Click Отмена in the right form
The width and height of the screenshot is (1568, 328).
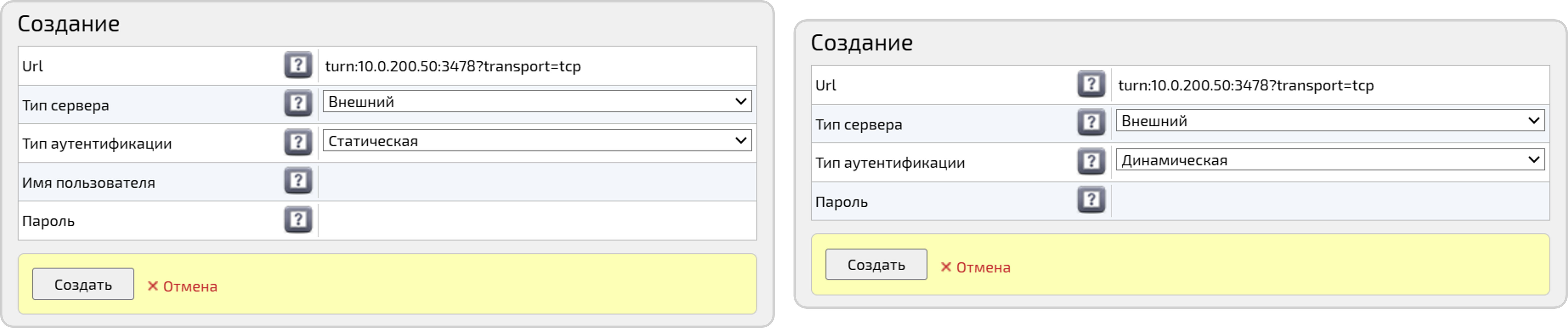tap(984, 267)
